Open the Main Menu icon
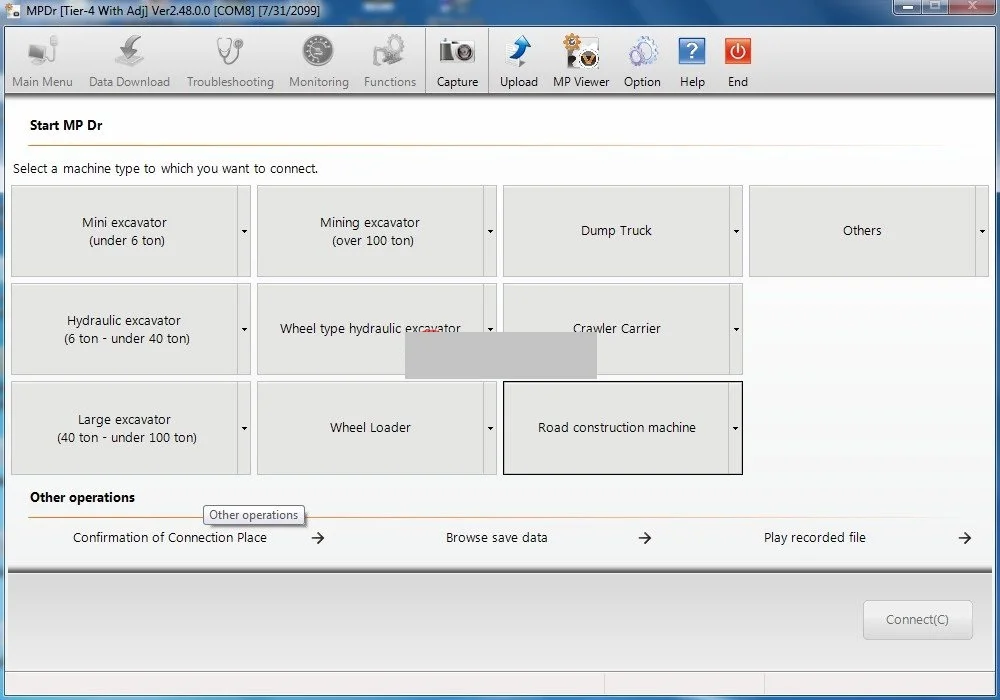The height and width of the screenshot is (700, 1000). [x=42, y=55]
